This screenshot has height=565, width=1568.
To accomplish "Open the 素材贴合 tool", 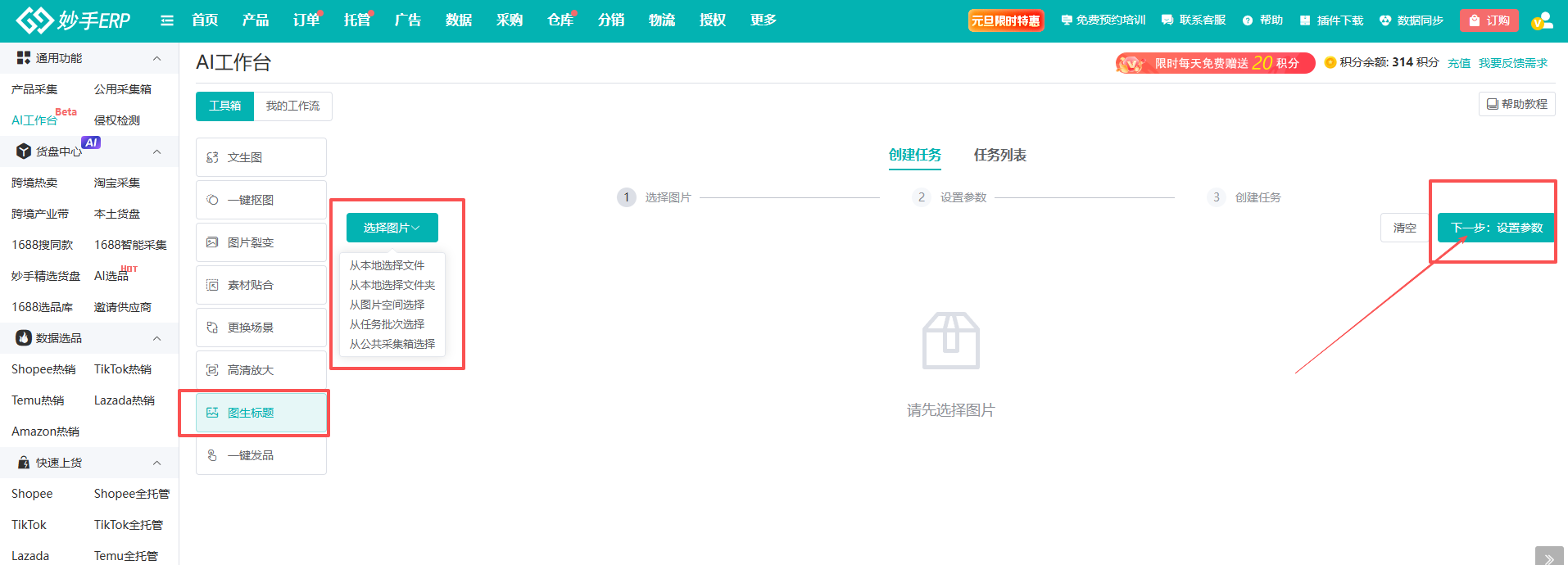I will (x=261, y=285).
